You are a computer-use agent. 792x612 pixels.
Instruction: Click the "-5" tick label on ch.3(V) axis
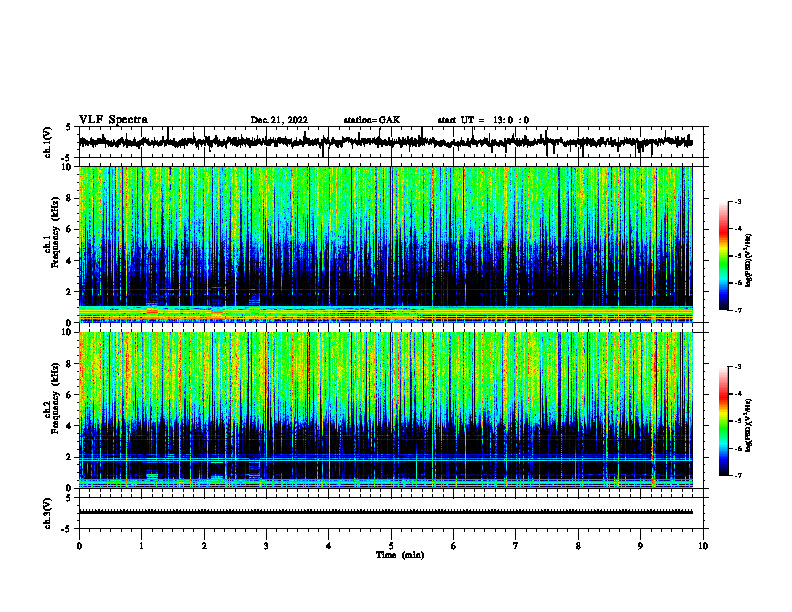68,529
